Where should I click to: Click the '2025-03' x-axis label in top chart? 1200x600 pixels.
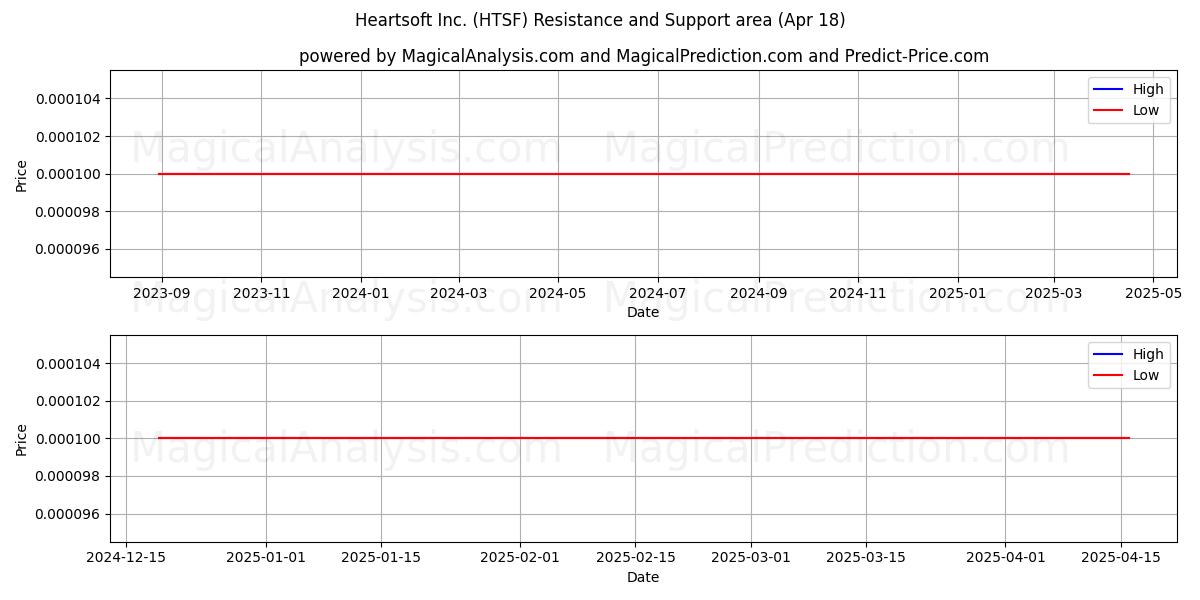tap(1054, 295)
